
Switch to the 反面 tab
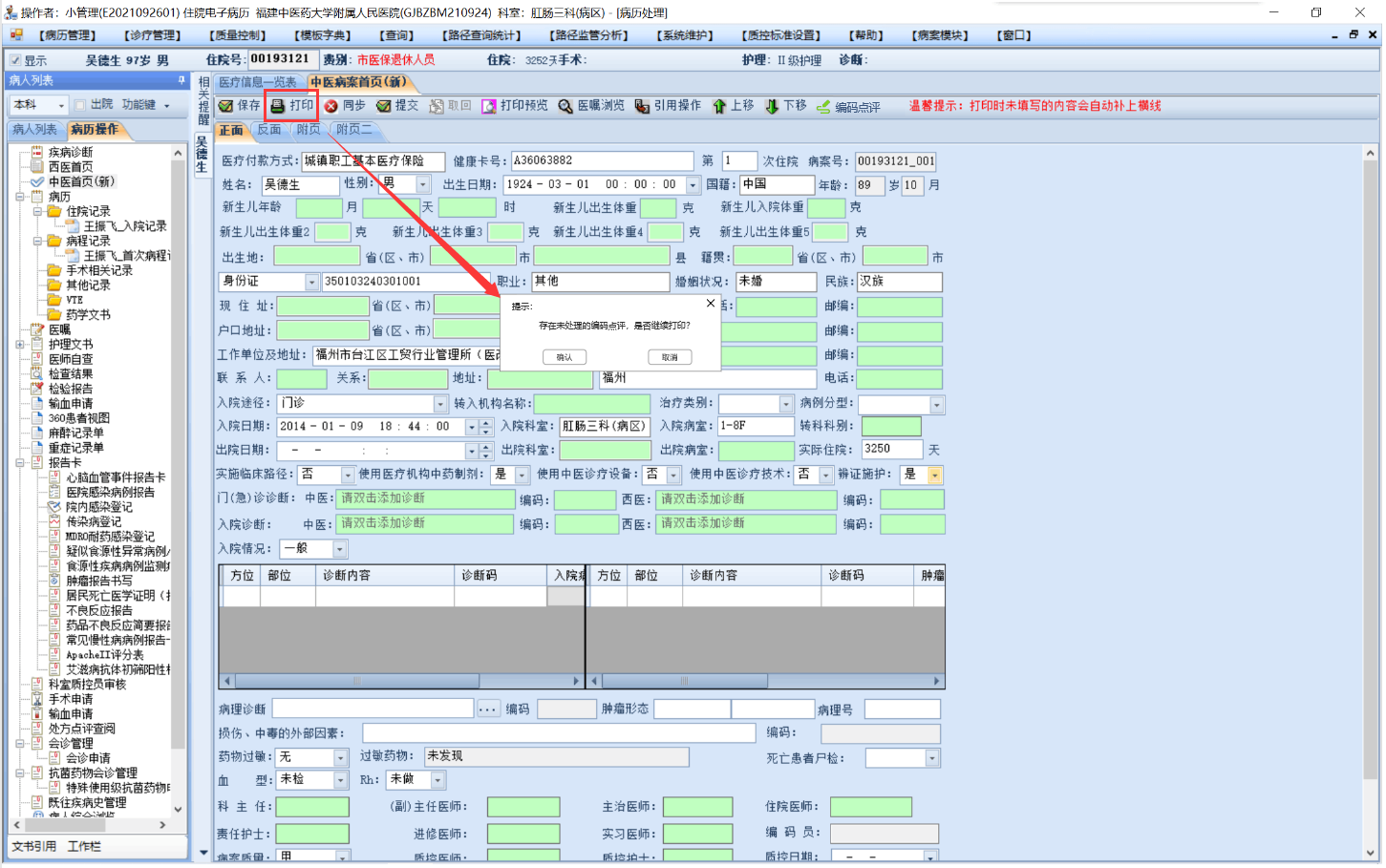269,130
